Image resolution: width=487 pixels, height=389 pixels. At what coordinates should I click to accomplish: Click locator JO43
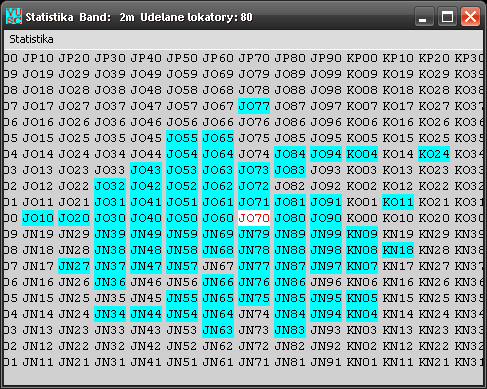coord(146,170)
